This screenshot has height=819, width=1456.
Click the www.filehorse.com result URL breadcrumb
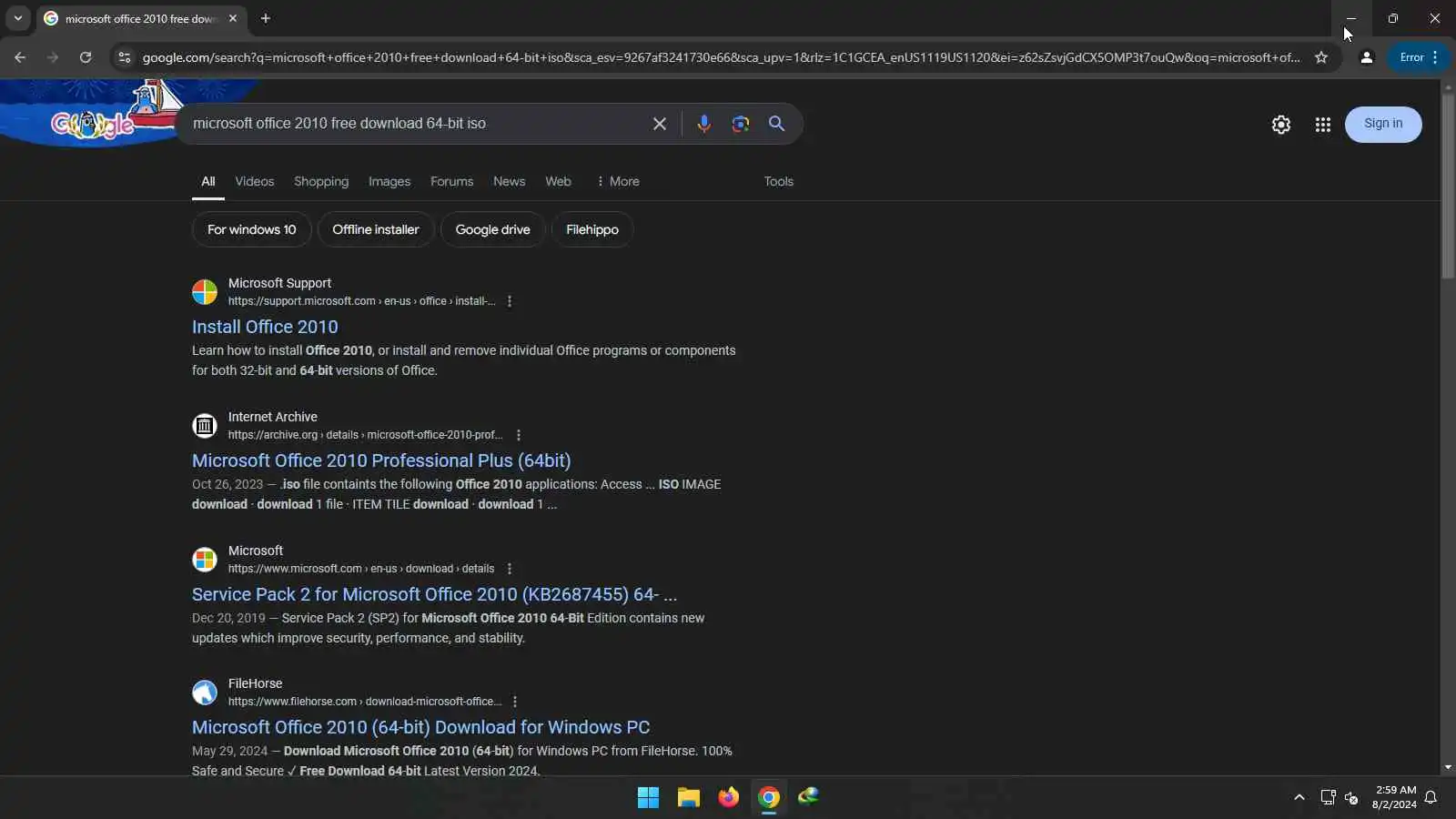364,702
